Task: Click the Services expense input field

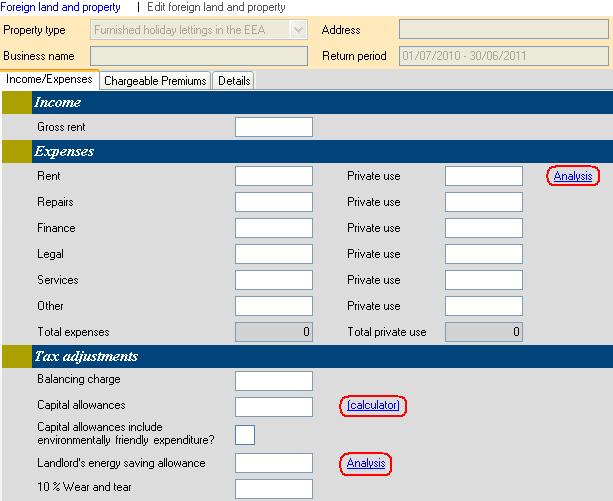Action: (274, 280)
